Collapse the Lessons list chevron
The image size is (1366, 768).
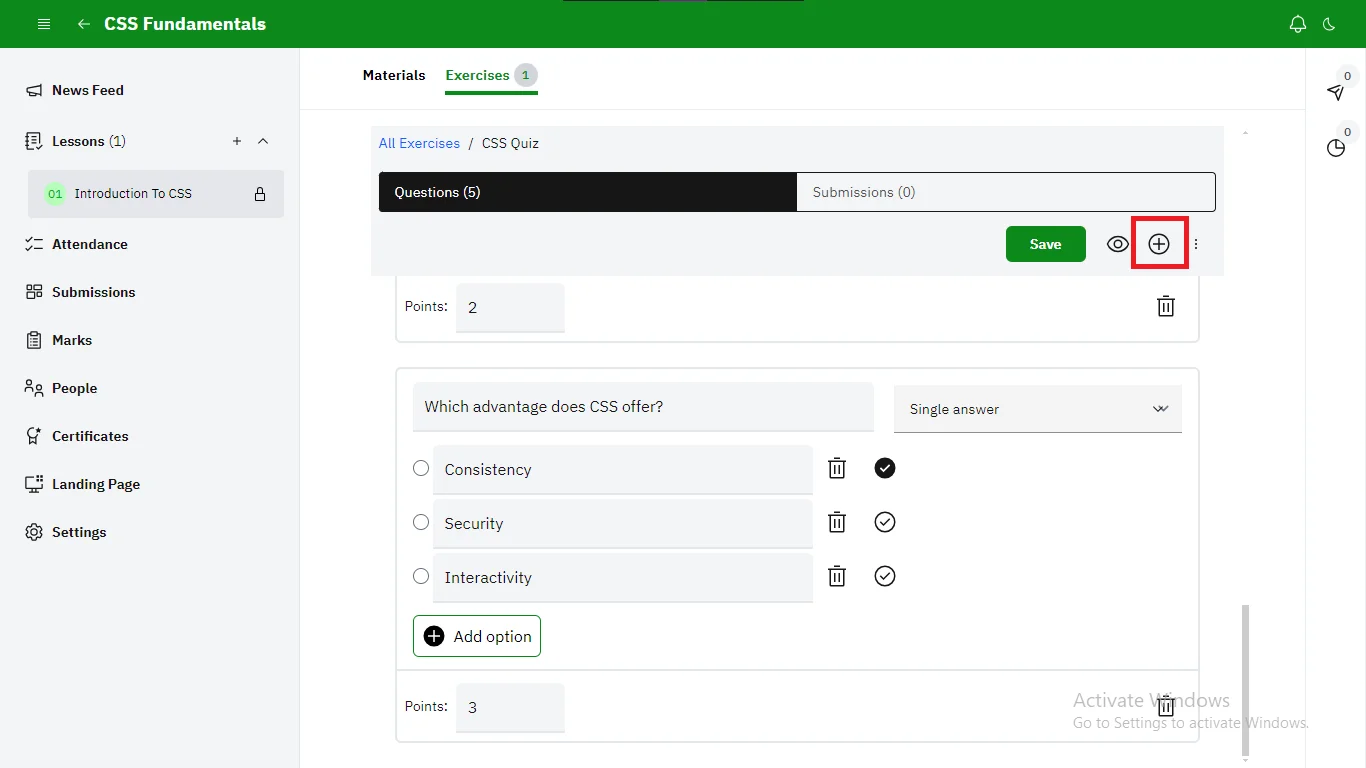(263, 141)
